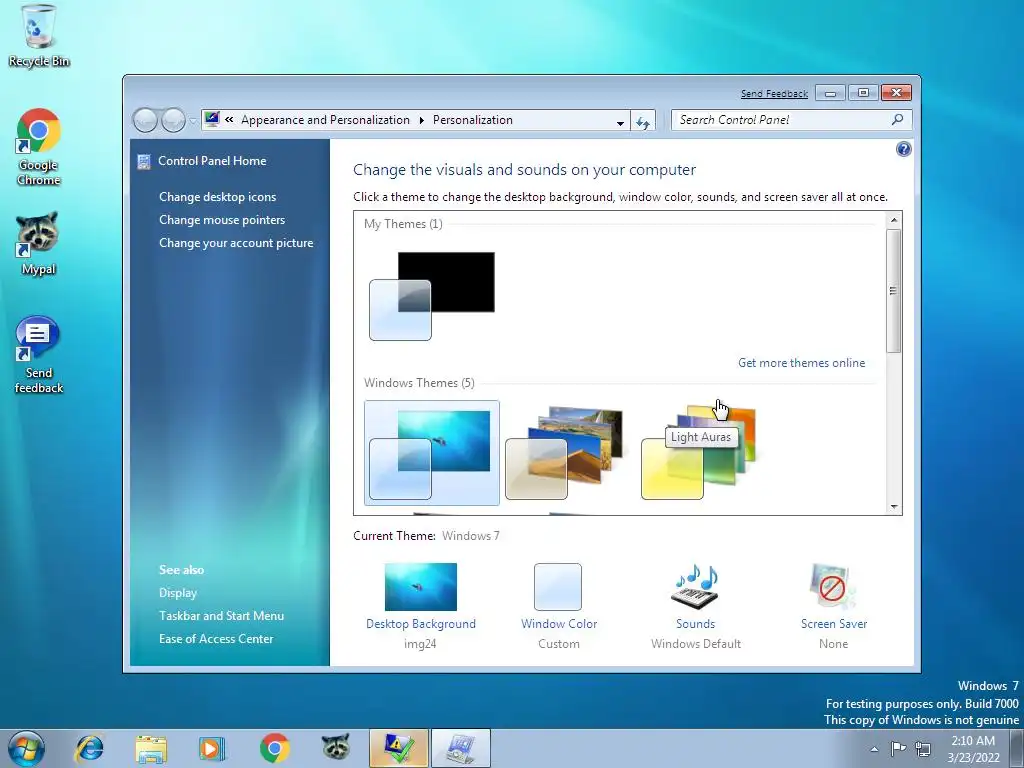Select the landscapes desert theme thumbnail
Viewport: 1024px width, 768px height.
(564, 453)
